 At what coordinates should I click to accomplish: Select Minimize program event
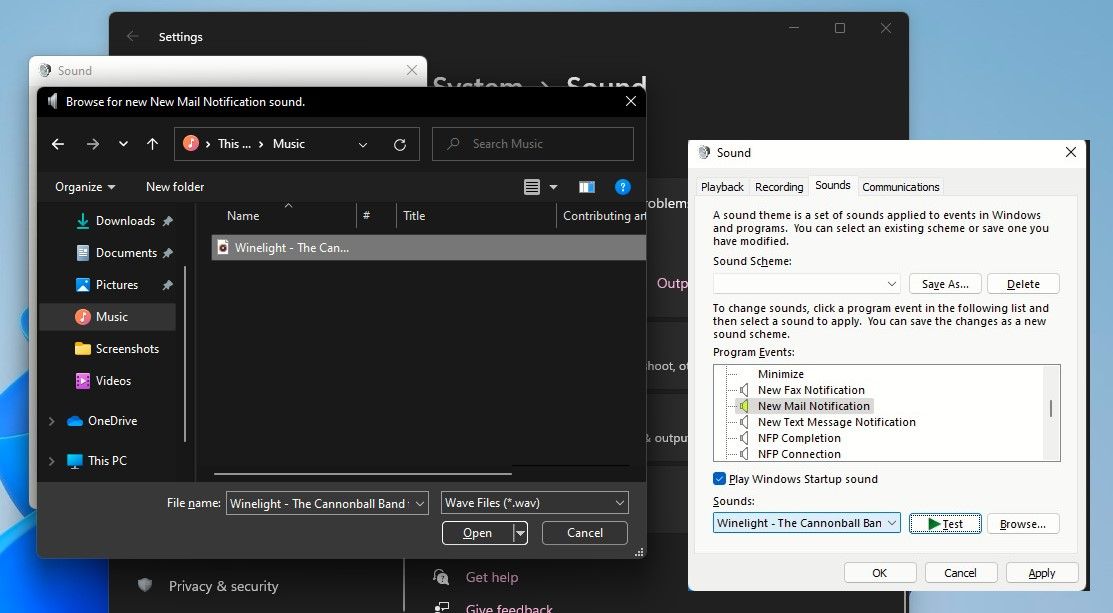tap(780, 374)
